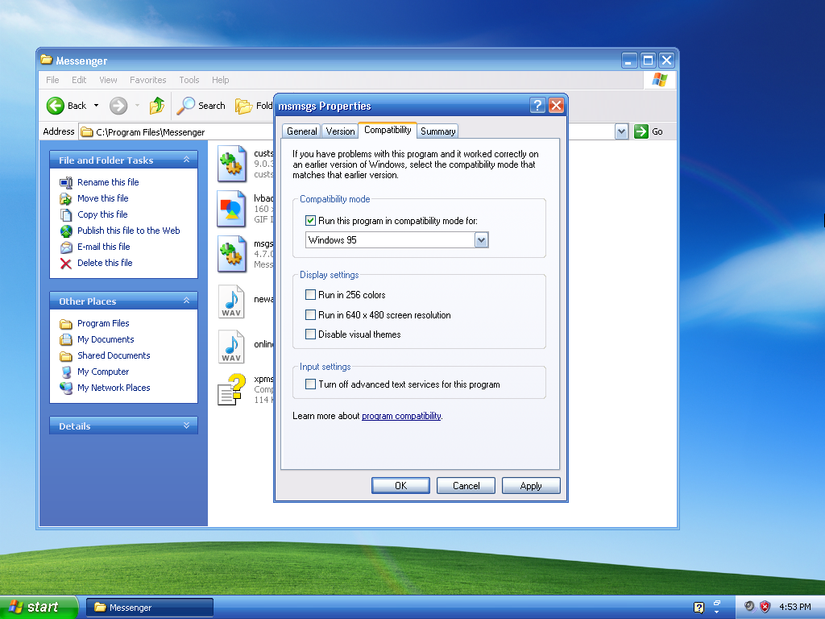This screenshot has height=619, width=825.
Task: Select the online WAV sound file icon
Action: (232, 346)
